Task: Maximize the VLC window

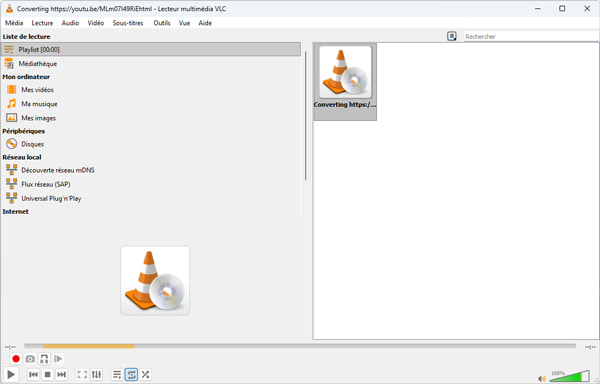Action: tap(562, 8)
